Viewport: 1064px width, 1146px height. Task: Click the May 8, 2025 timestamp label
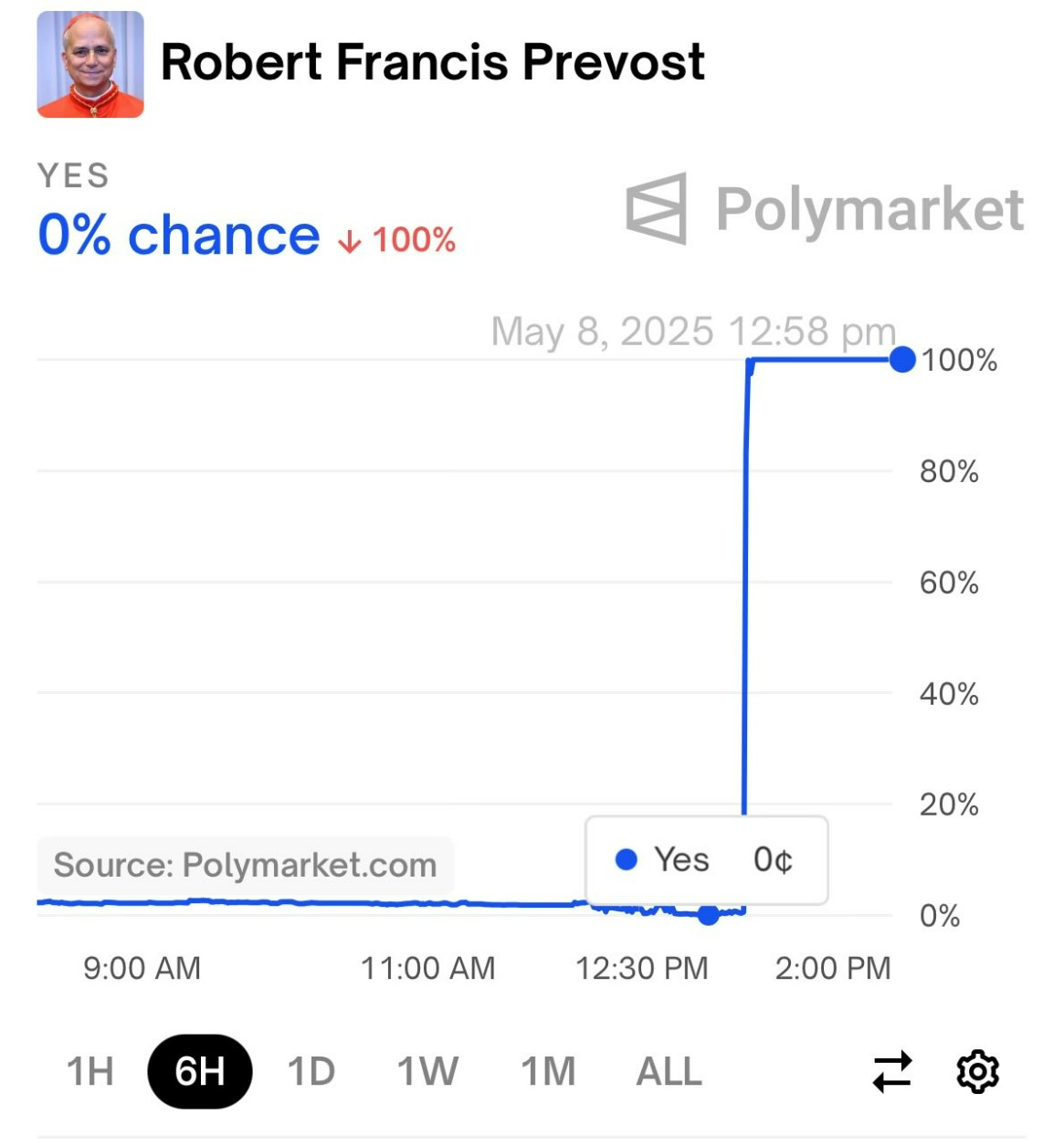coord(692,331)
